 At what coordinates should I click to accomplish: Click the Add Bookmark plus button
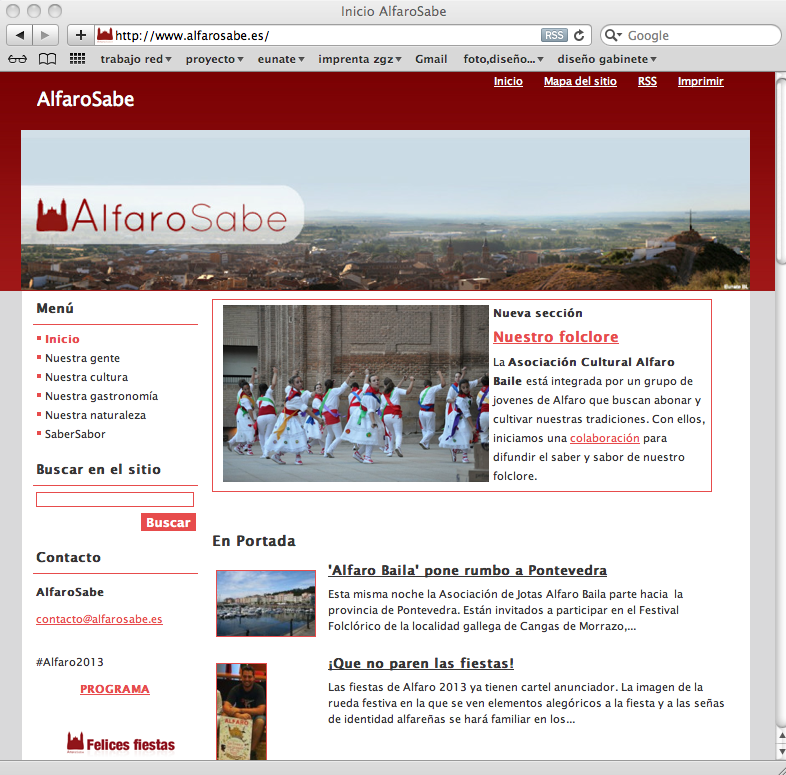81,35
